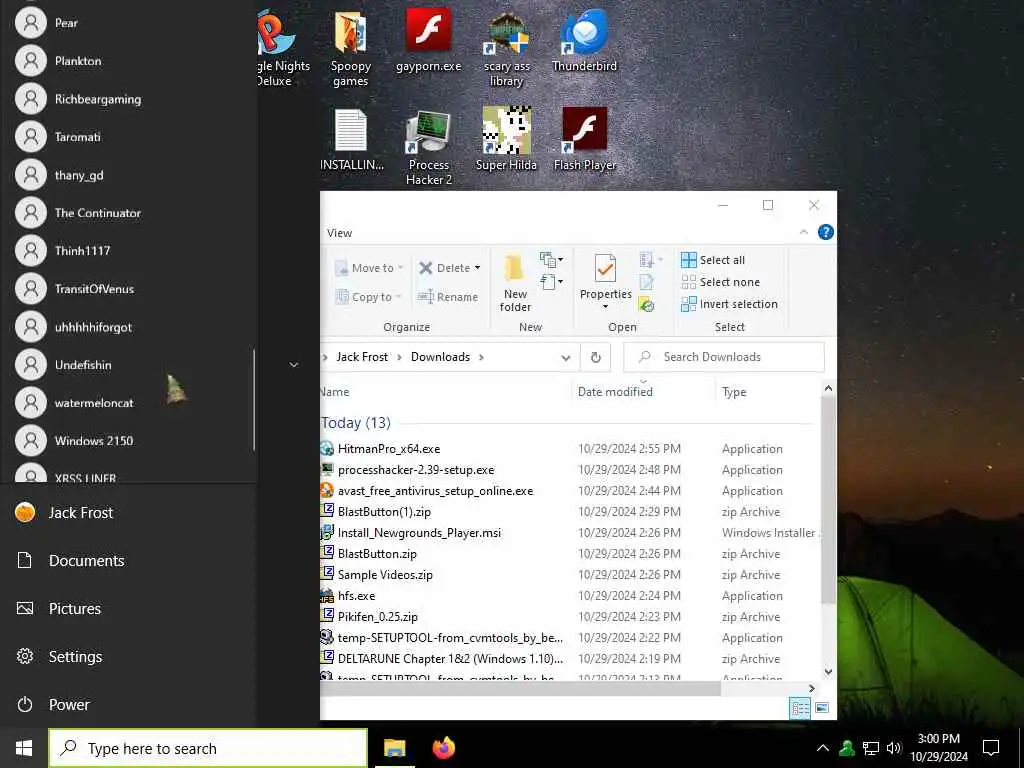Click the File Explorer taskbar icon
Image resolution: width=1024 pixels, height=768 pixels.
pos(394,748)
